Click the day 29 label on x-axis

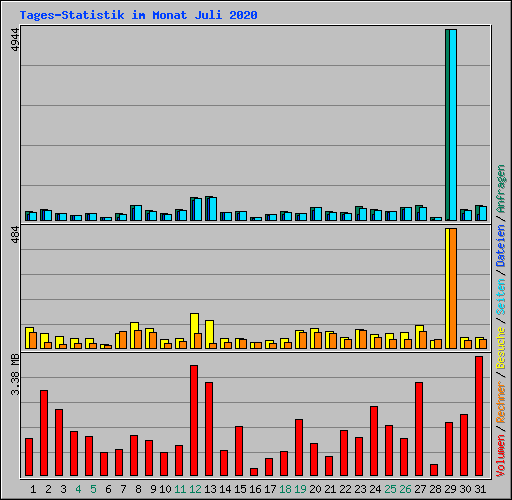450,489
